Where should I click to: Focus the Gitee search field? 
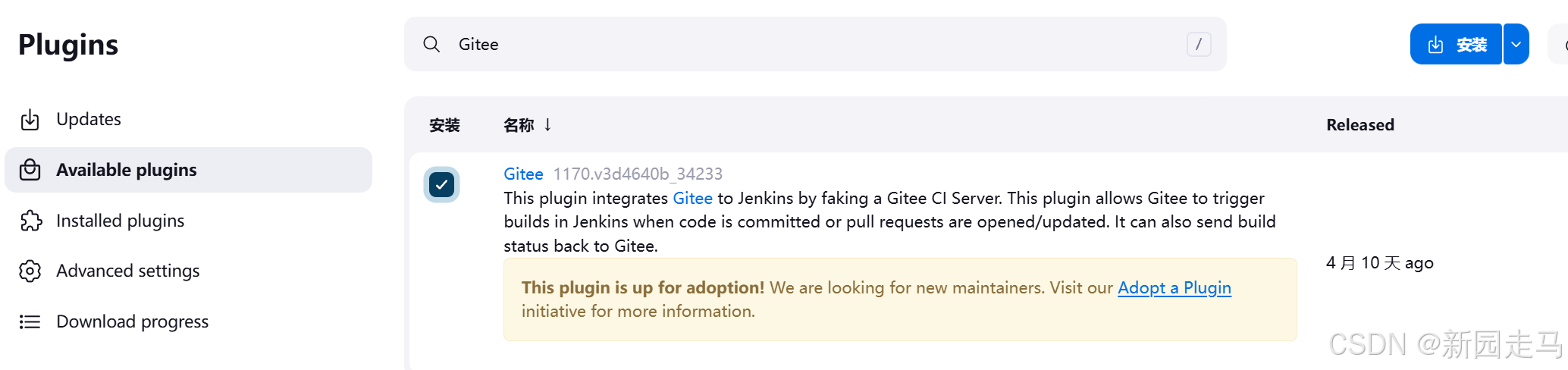coord(815,44)
